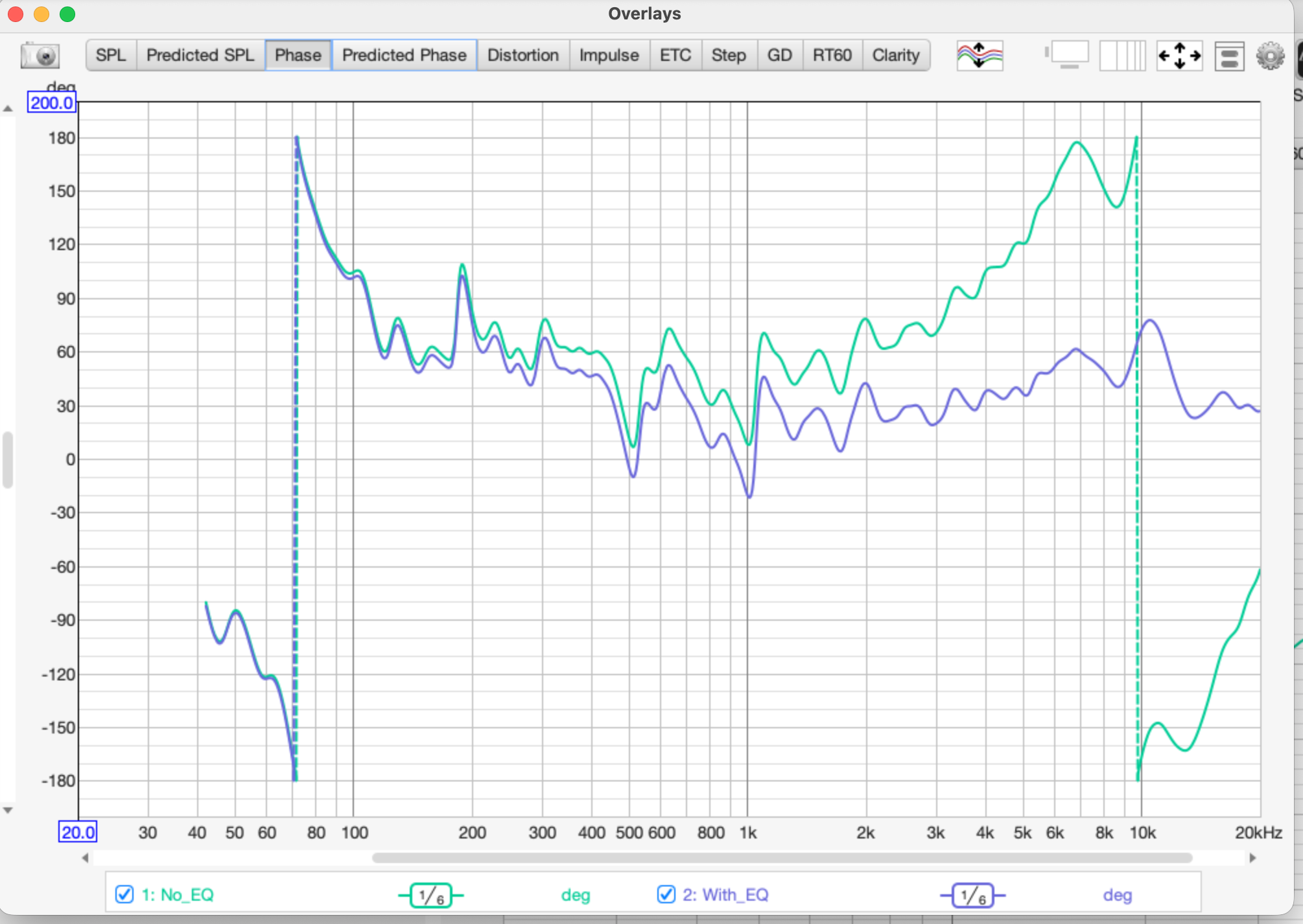Open the graph limits icon
Viewport: 1303px width, 924px height.
click(1229, 56)
